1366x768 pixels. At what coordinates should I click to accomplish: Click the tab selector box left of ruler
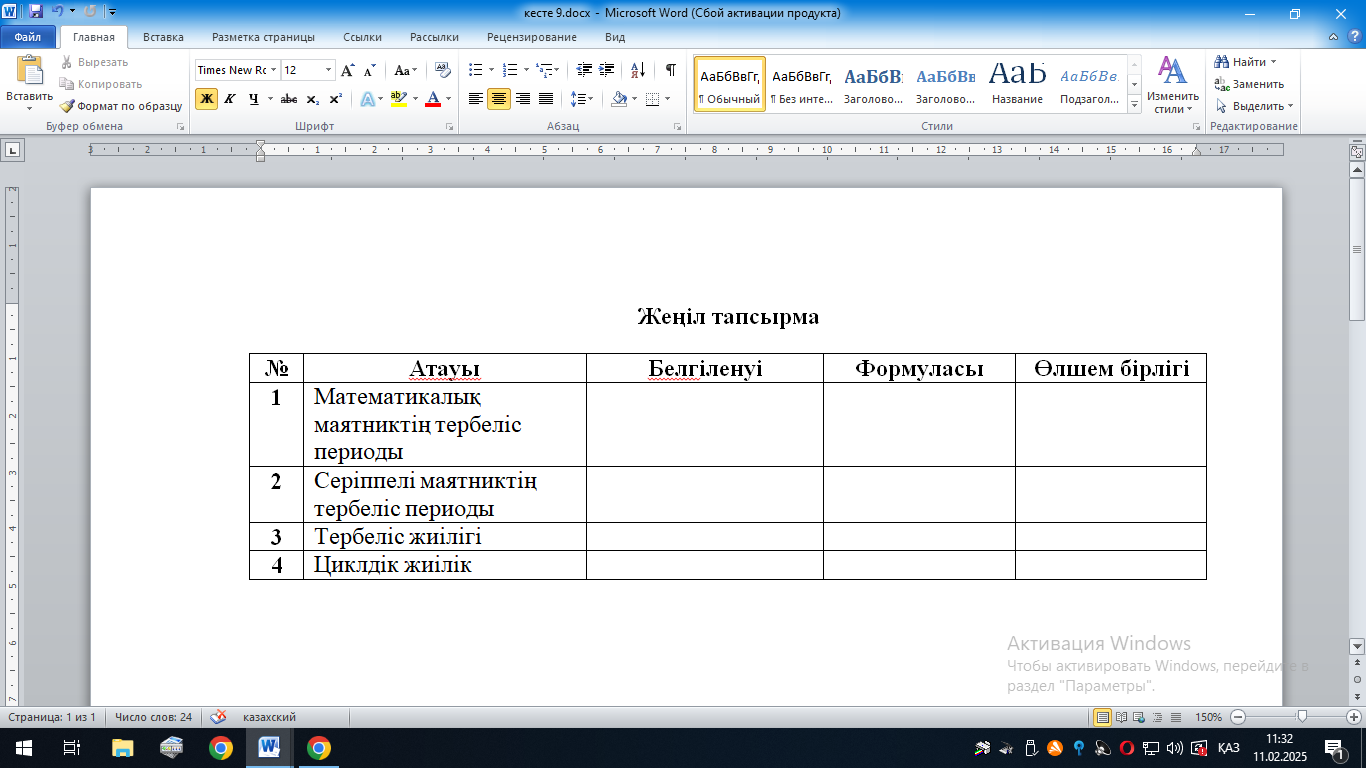click(x=13, y=150)
